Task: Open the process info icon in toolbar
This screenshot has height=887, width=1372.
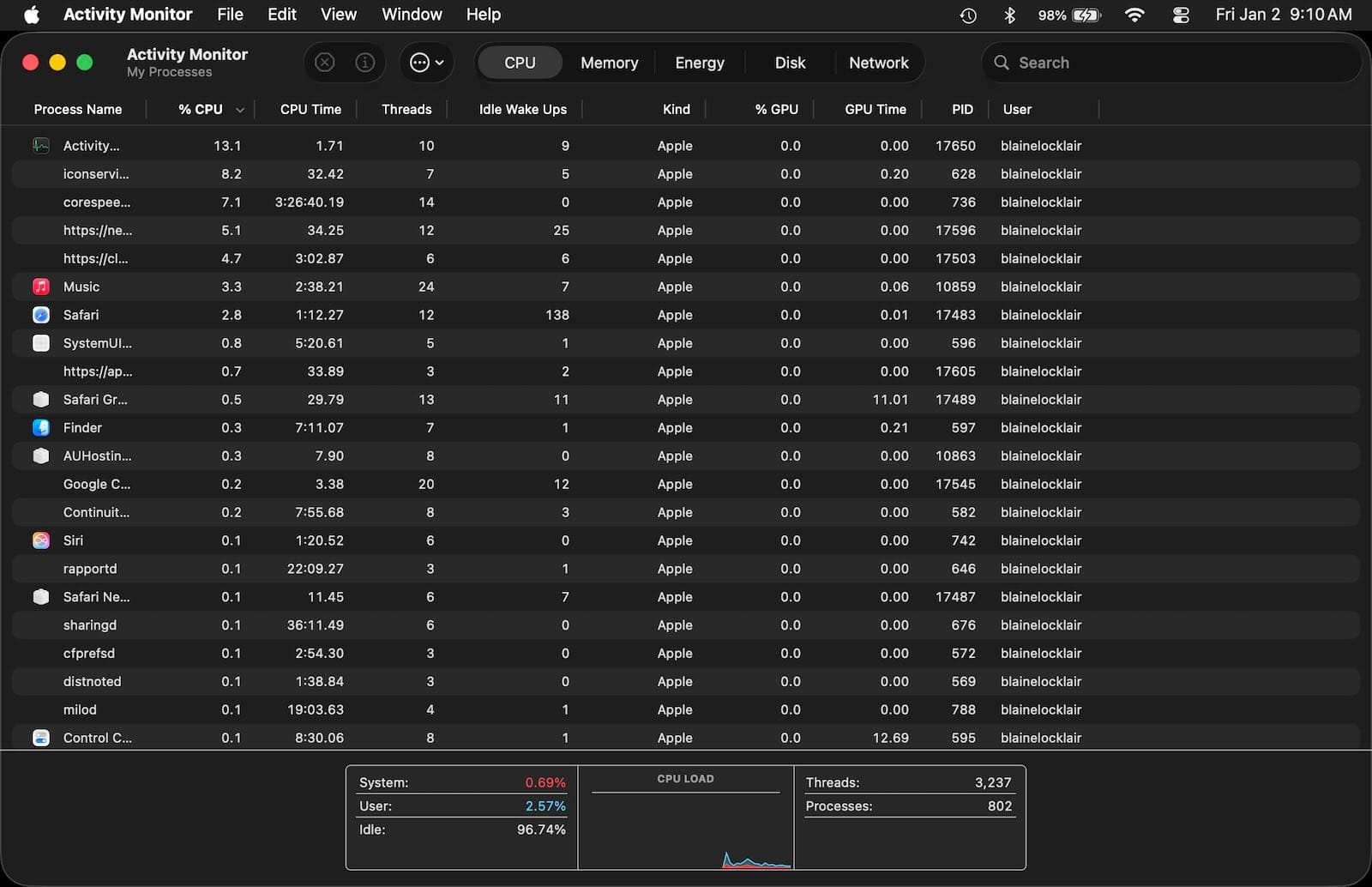Action: coord(365,62)
